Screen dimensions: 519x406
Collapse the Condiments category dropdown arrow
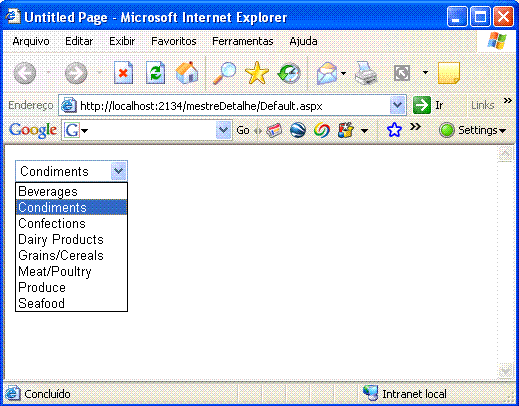(118, 171)
